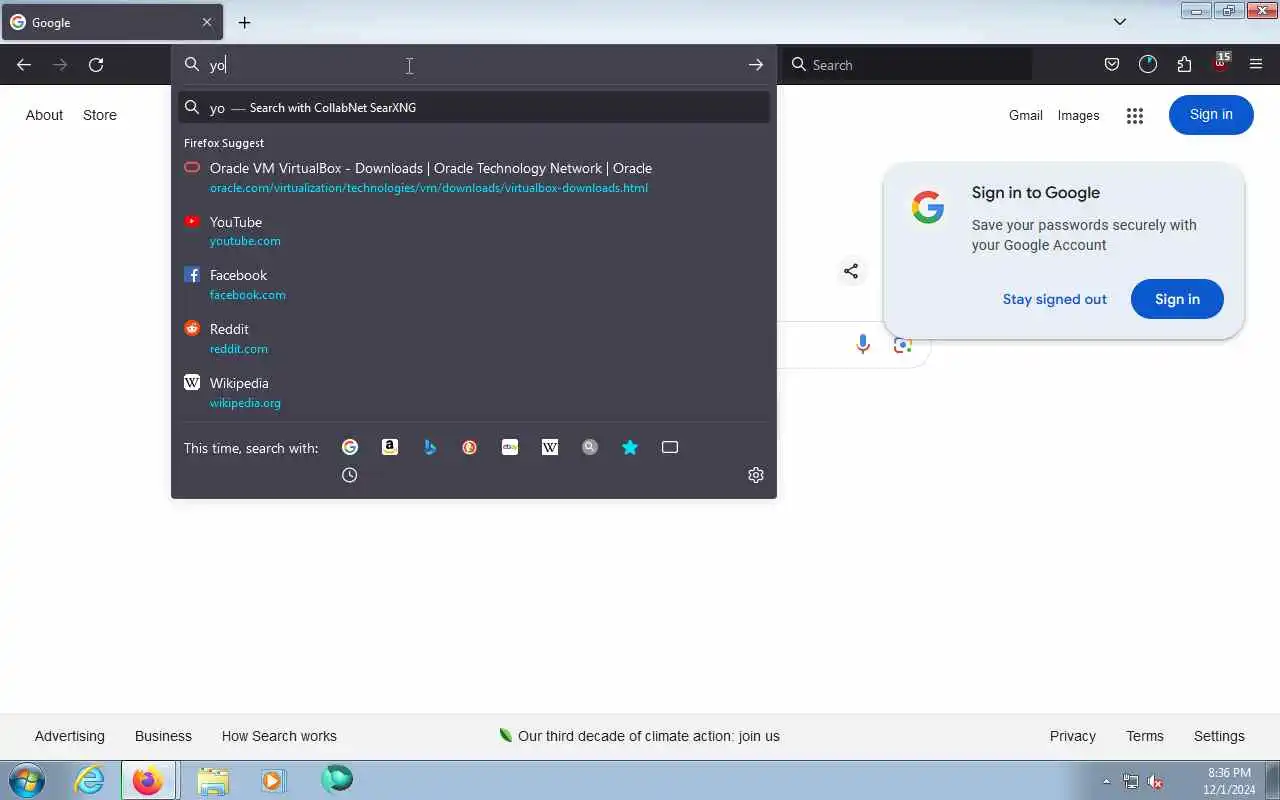
Task: Choose the Facebook suggestion
Action: tap(474, 284)
